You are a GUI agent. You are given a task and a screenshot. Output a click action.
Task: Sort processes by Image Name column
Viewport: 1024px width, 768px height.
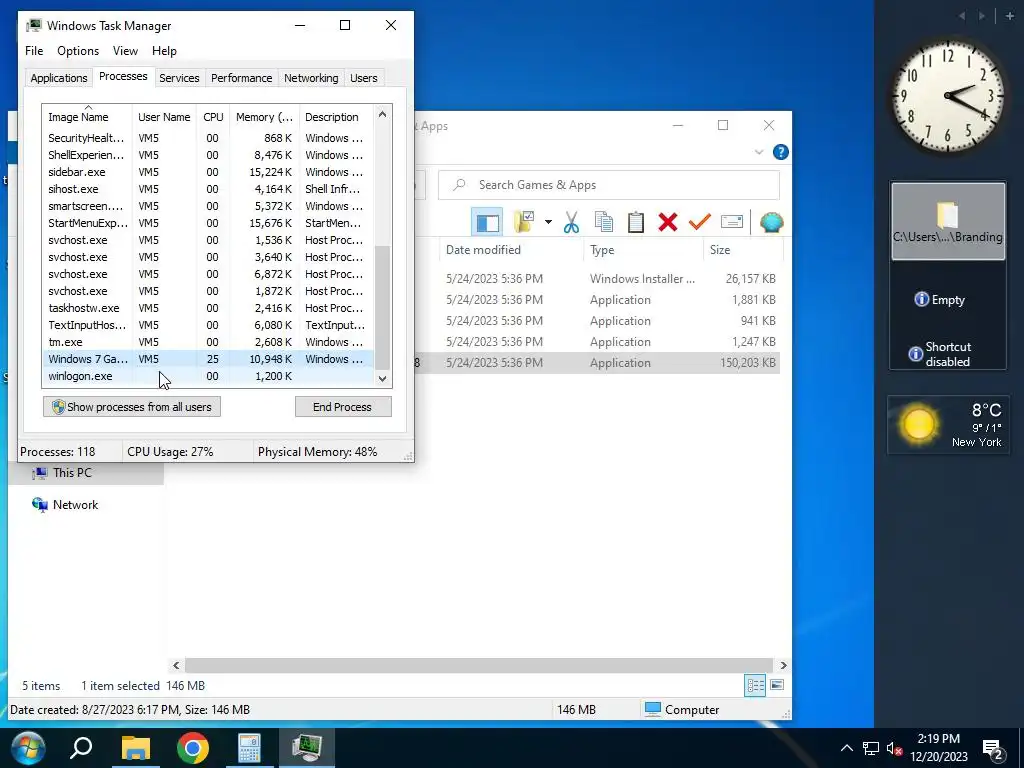pos(88,117)
